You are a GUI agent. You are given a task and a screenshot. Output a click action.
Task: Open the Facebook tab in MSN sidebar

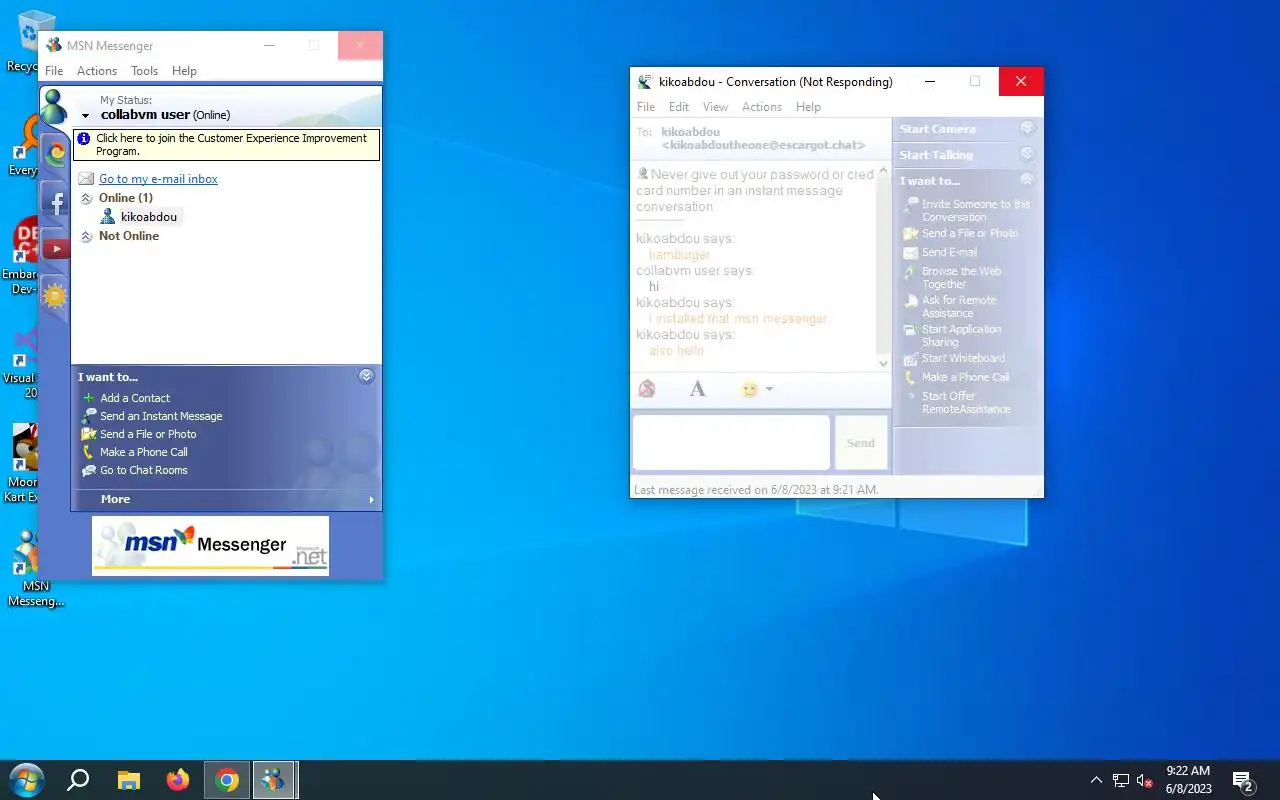(55, 202)
